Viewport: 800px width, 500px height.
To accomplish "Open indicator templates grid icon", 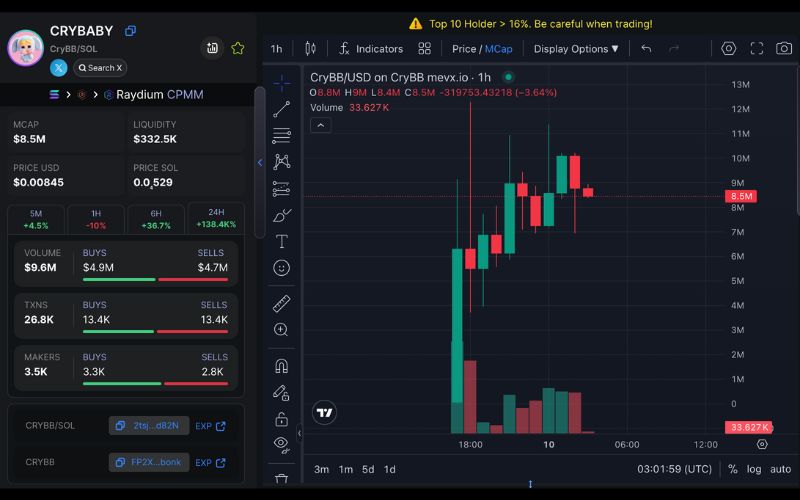I will 424,48.
